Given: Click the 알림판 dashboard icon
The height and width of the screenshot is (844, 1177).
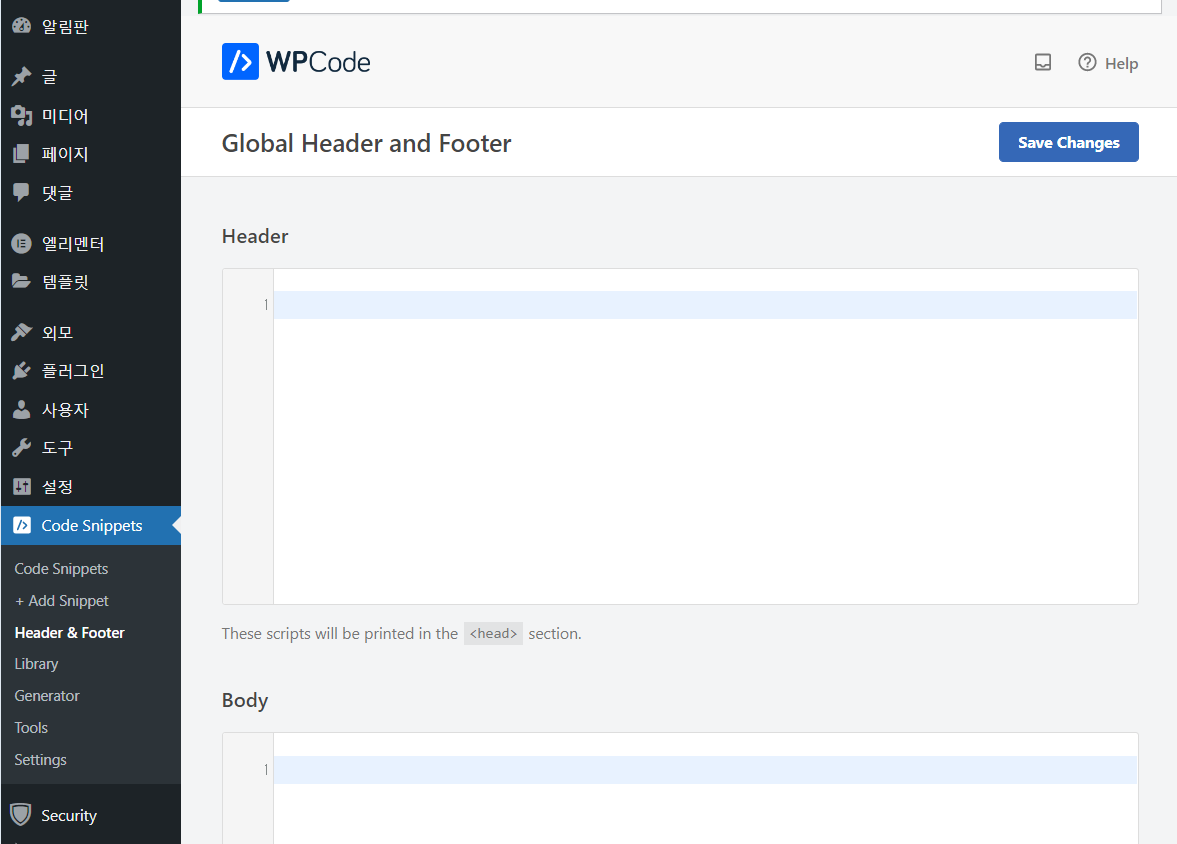Looking at the screenshot, I should point(22,26).
